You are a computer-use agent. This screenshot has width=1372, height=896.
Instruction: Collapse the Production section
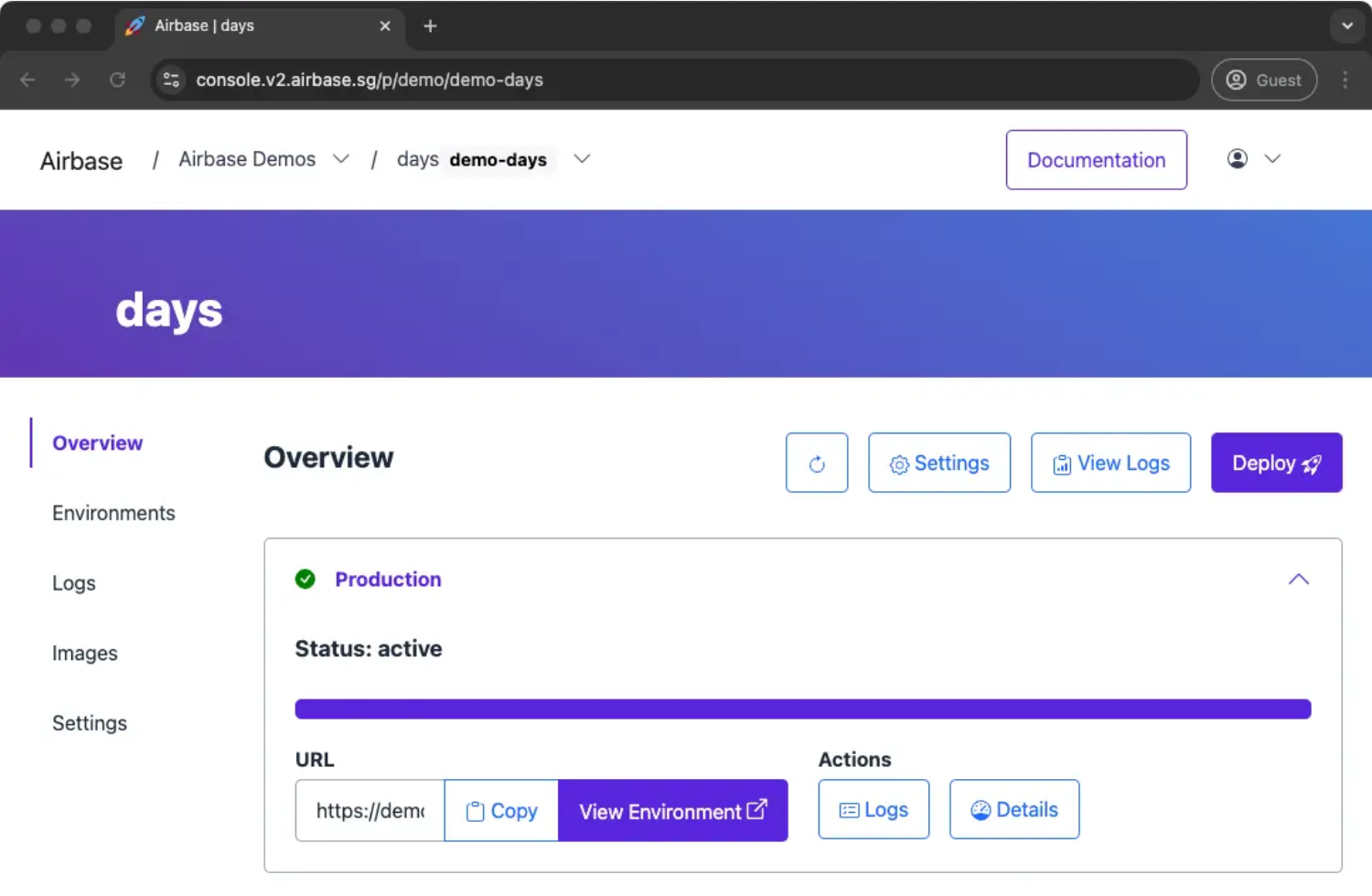point(1299,579)
